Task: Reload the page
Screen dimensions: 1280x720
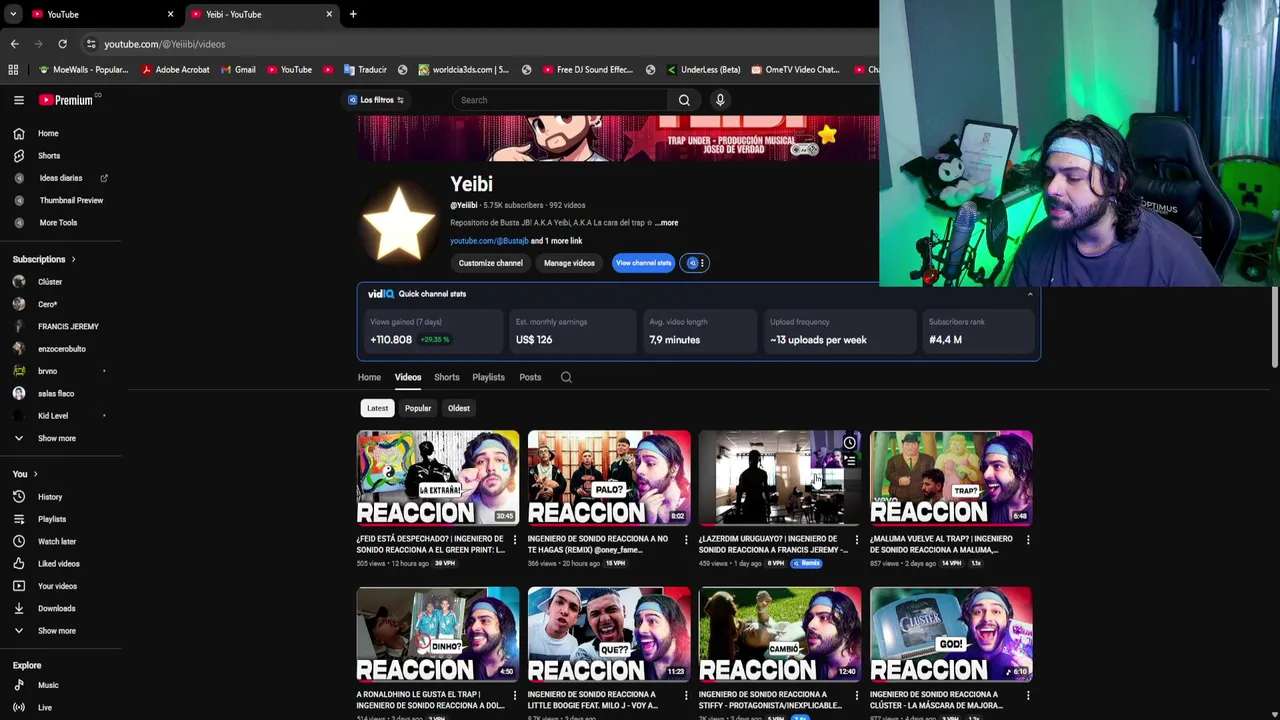Action: tap(62, 44)
